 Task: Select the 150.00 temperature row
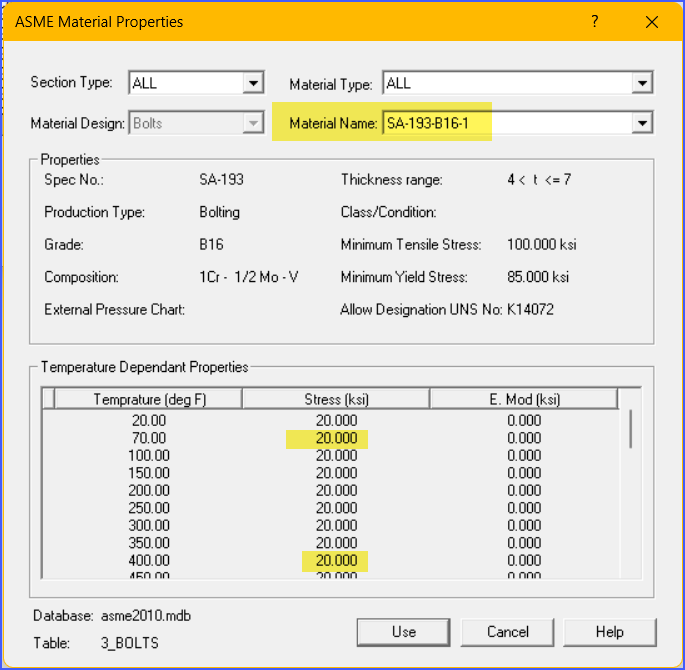(x=331, y=473)
